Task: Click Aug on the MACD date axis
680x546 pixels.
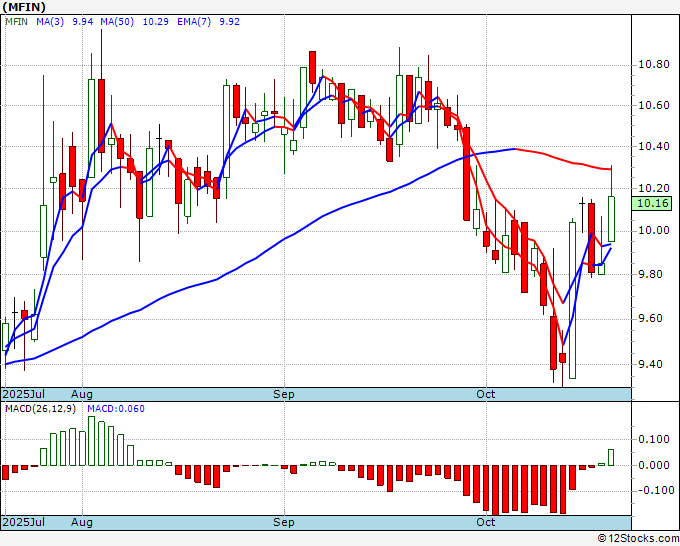Action: click(x=82, y=522)
